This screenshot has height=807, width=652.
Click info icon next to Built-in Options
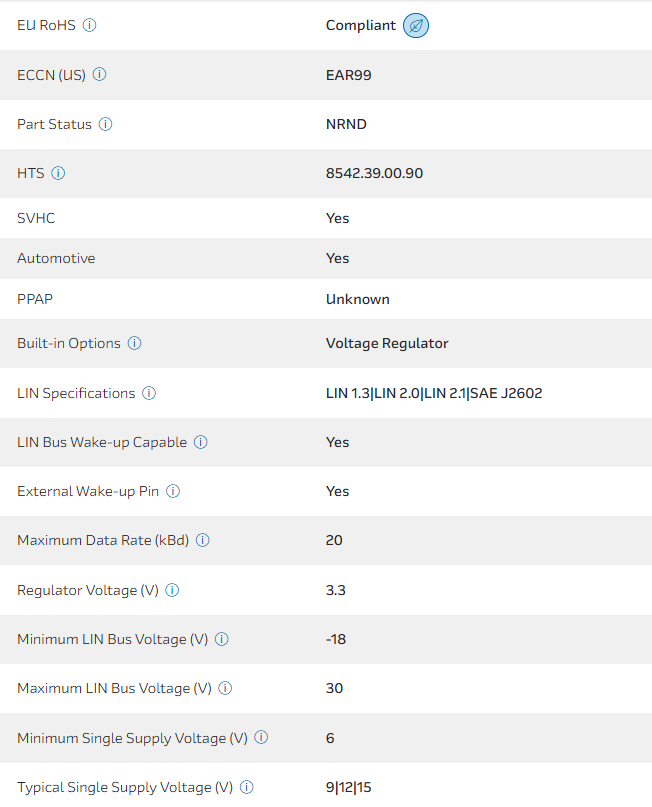135,344
